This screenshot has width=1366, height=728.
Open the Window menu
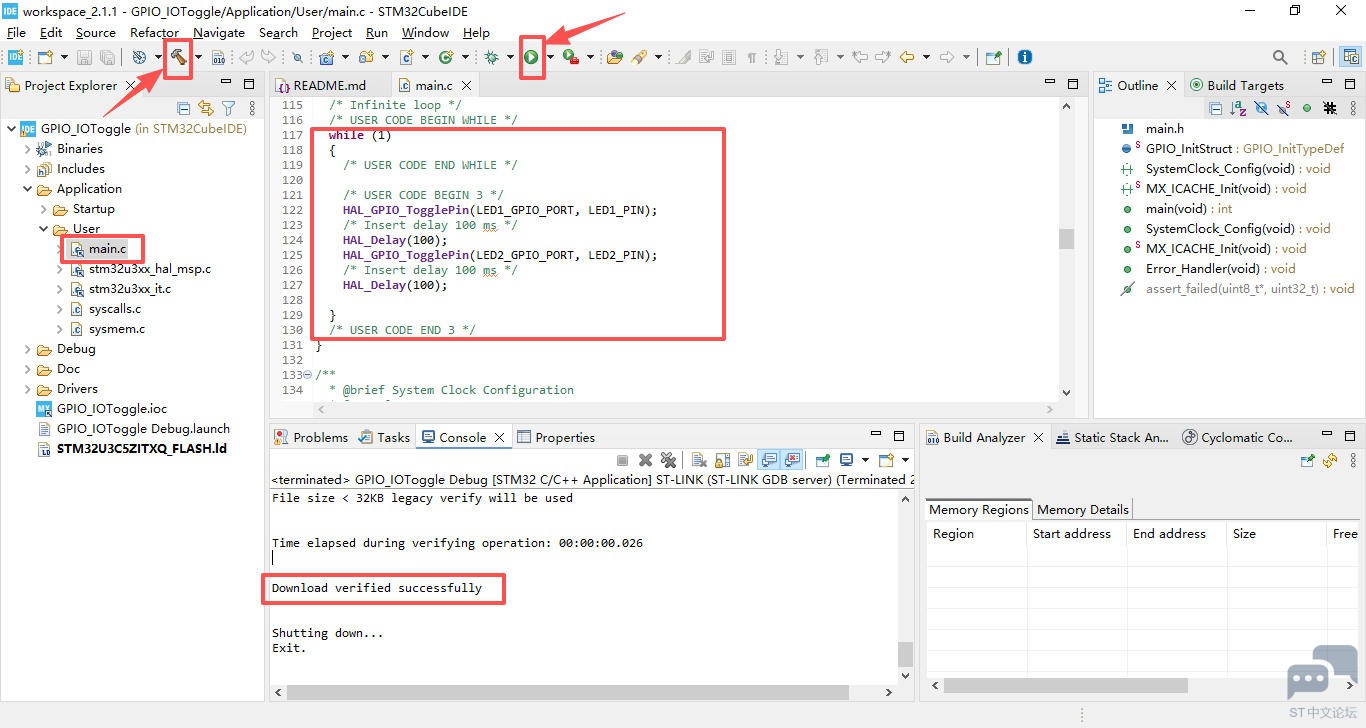[425, 32]
